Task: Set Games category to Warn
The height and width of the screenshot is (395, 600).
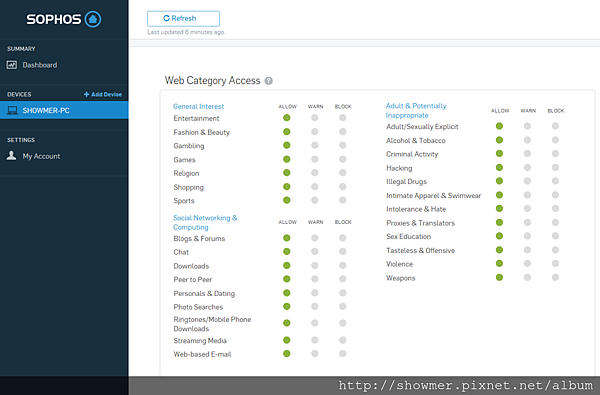Action: tap(315, 159)
